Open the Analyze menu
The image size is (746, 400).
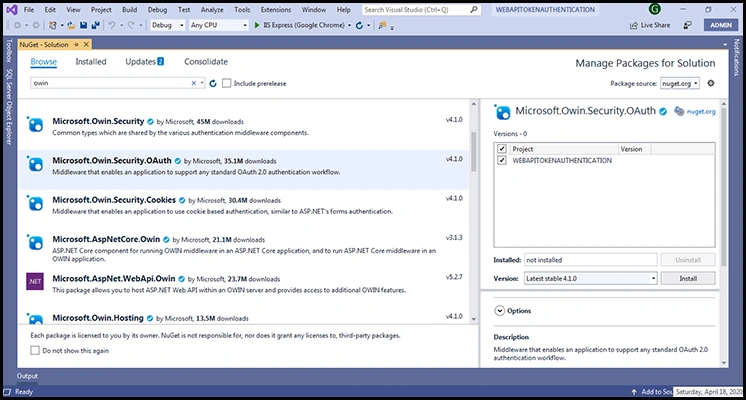(x=212, y=10)
